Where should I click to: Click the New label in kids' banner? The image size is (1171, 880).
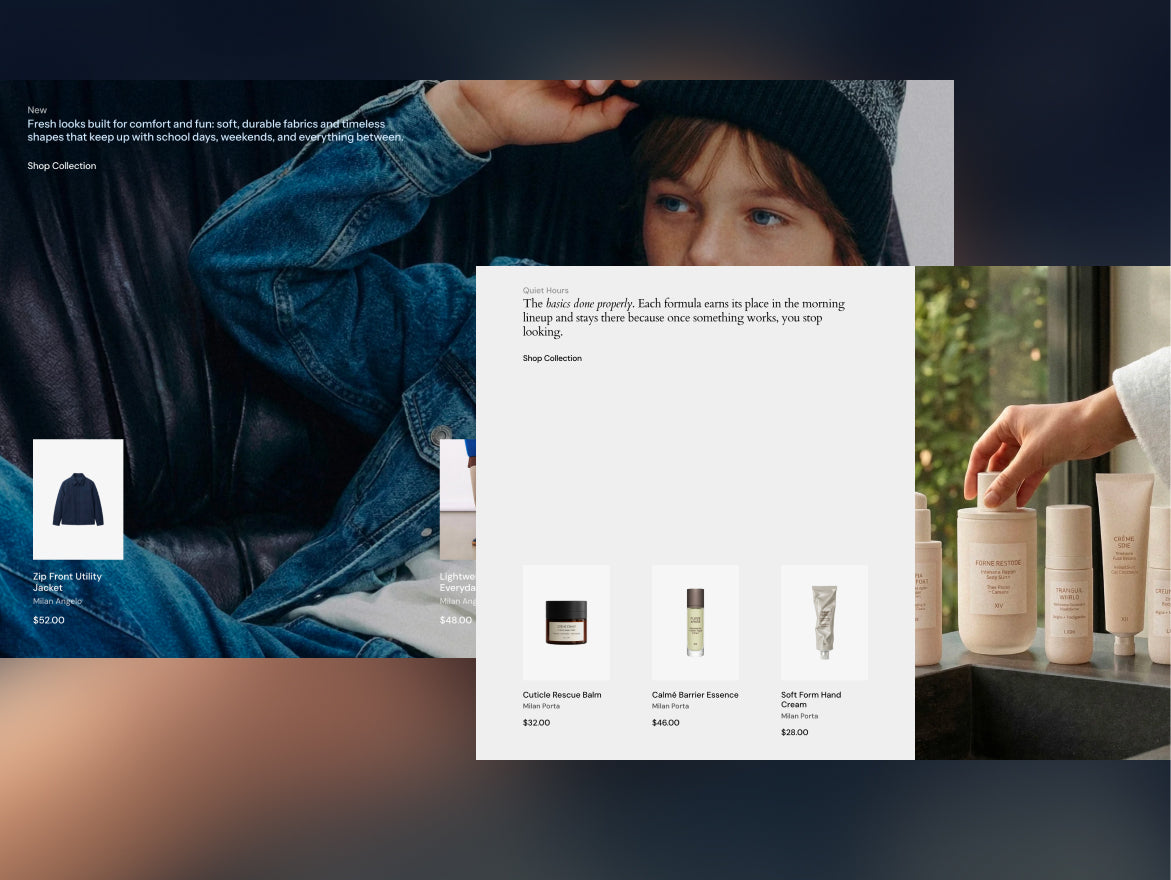37,110
